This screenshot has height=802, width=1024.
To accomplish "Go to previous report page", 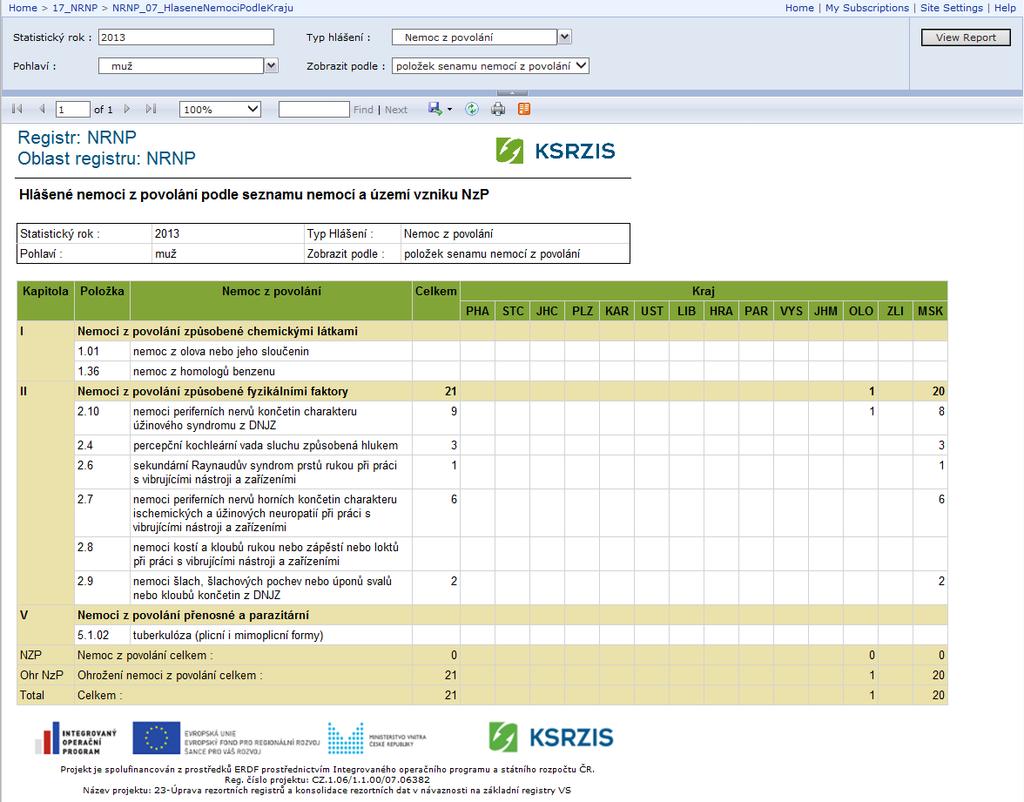I will coord(42,109).
